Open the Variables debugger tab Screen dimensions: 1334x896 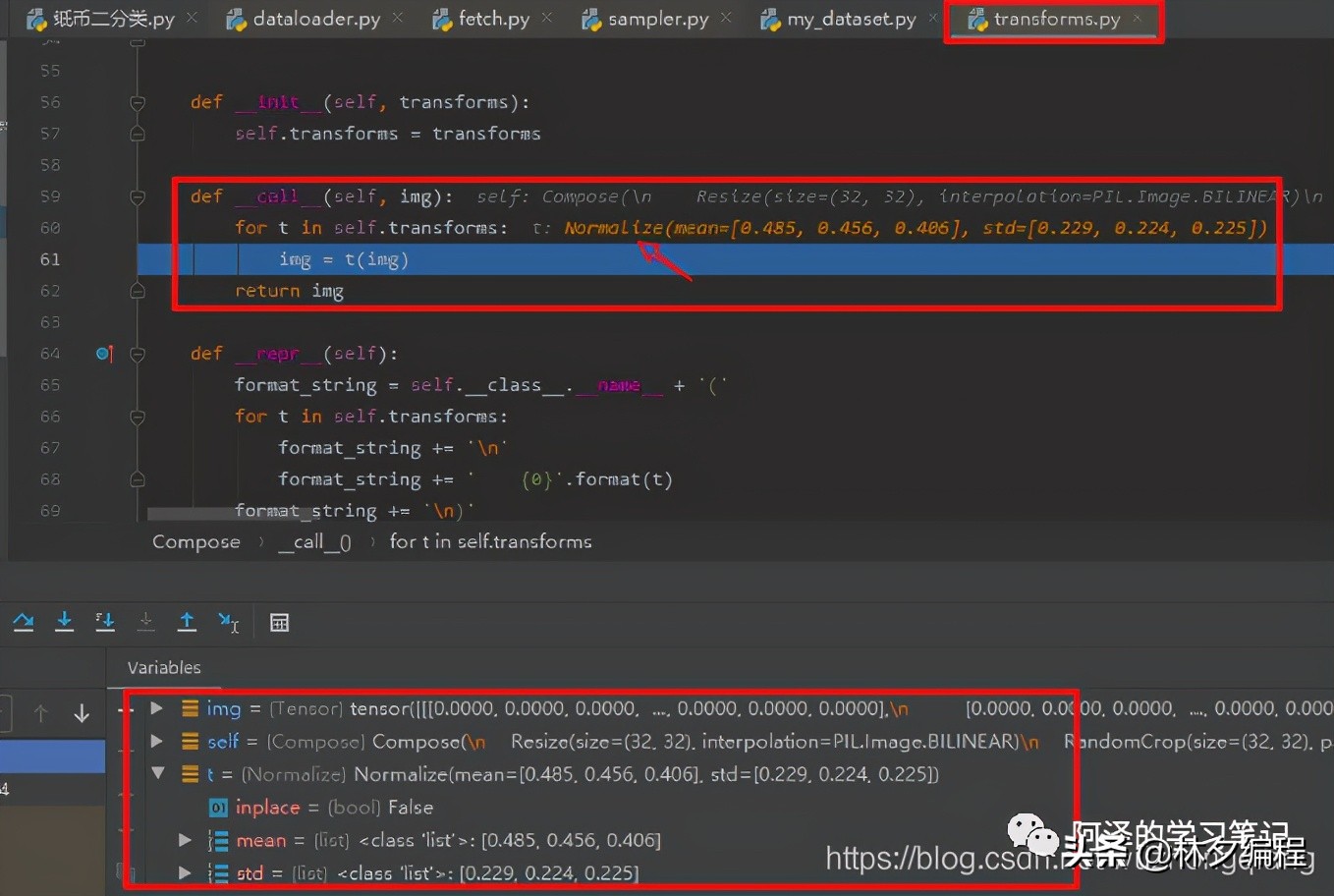pos(164,668)
